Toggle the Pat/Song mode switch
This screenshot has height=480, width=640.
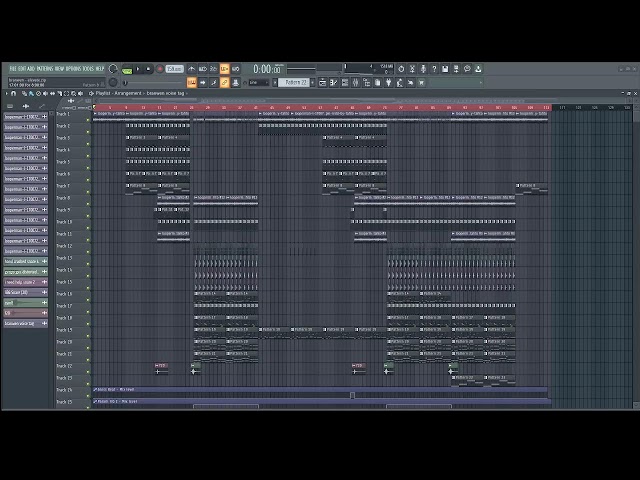point(127,69)
